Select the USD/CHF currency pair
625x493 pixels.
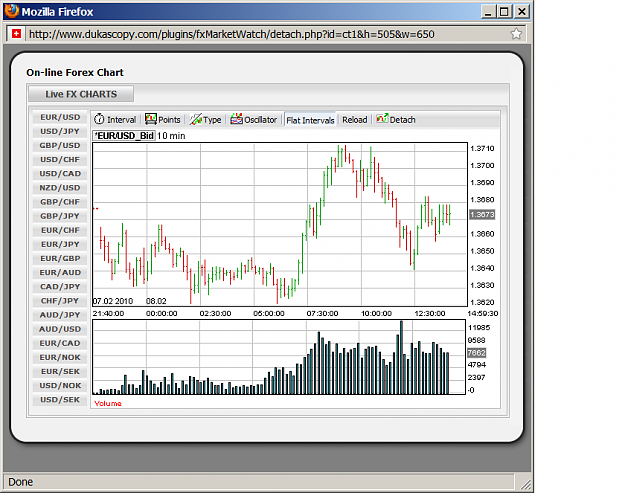60,159
